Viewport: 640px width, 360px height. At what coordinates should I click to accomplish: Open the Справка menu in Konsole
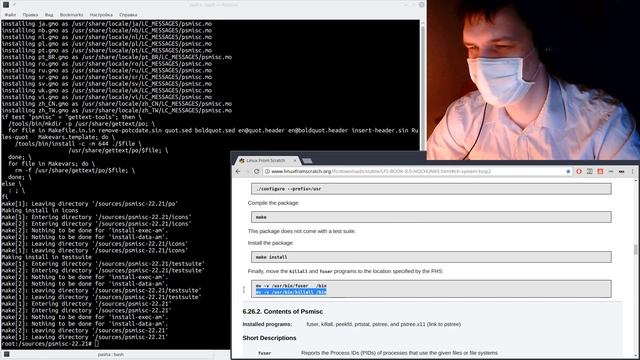[128, 15]
